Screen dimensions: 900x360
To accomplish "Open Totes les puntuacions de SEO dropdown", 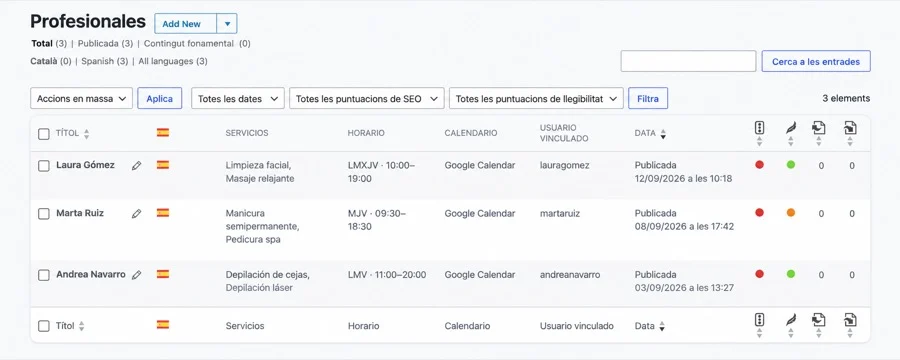I will (367, 99).
